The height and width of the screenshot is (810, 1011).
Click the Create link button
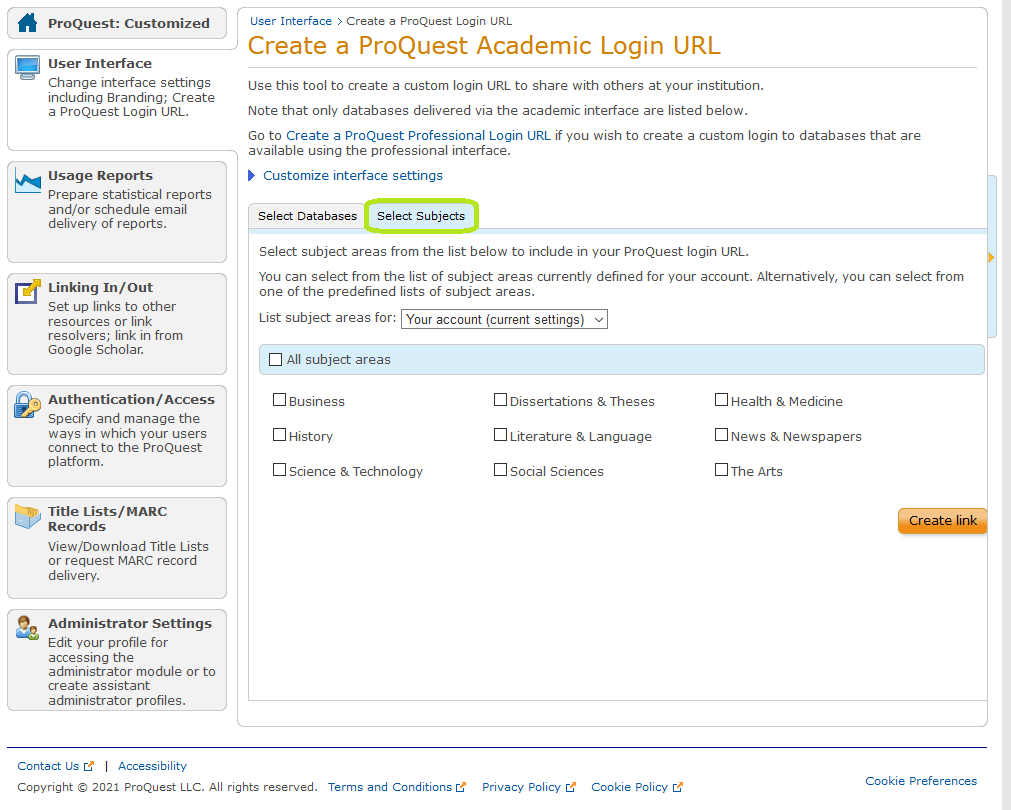tap(942, 520)
